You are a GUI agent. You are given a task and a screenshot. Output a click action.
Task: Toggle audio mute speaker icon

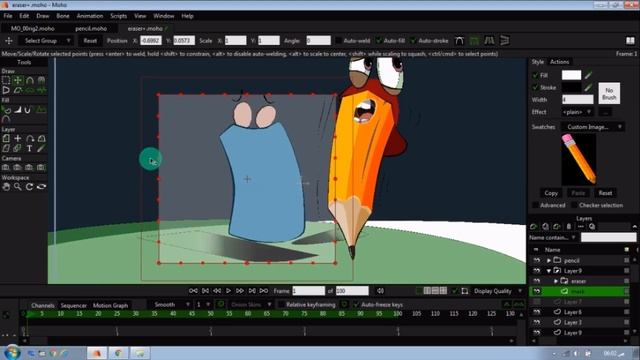point(380,291)
